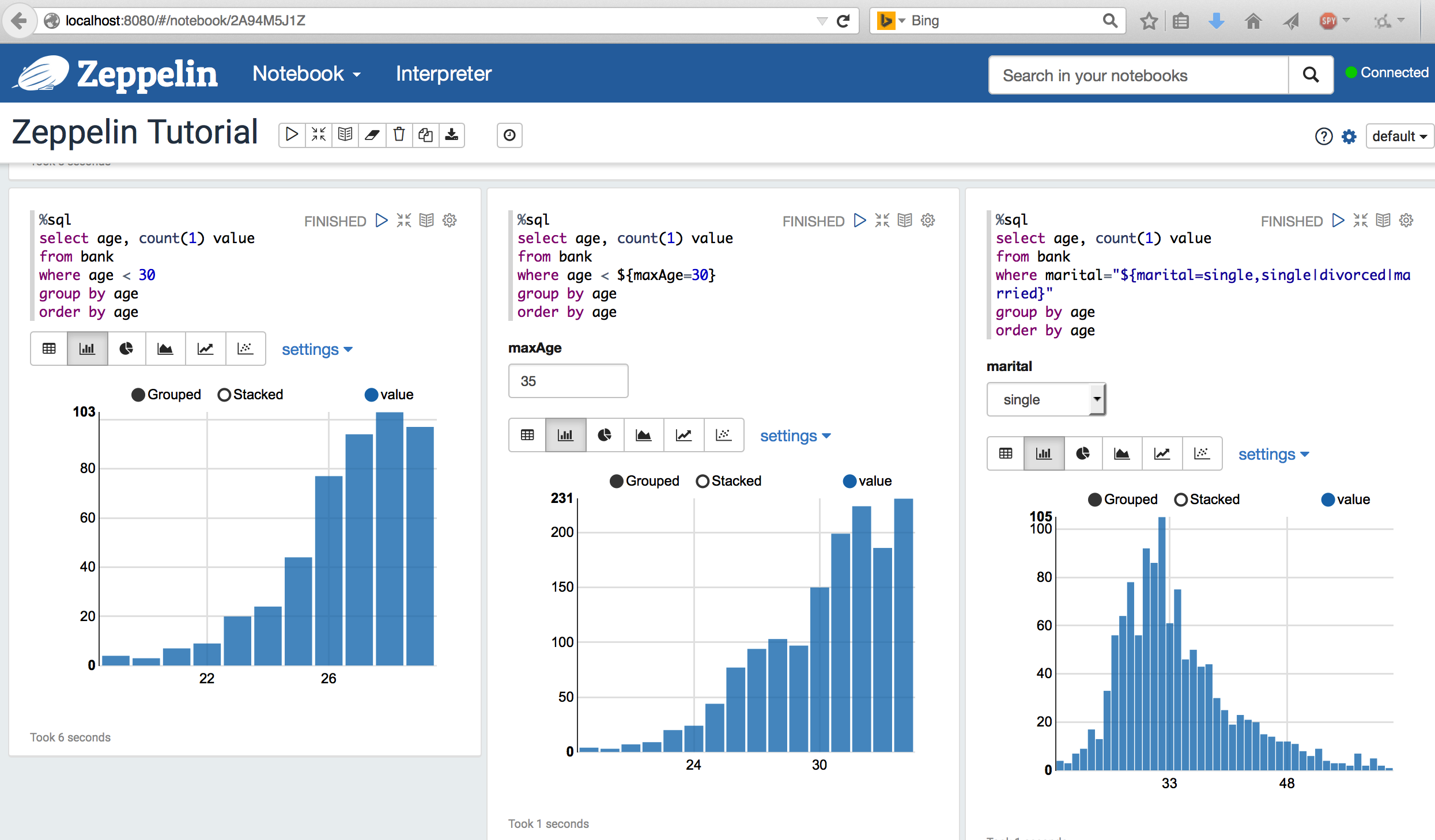
Task: Open the Notebook menu
Action: click(307, 74)
